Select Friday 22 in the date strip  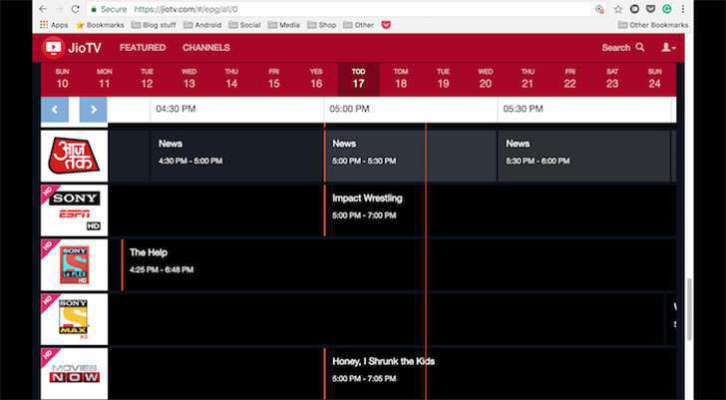pyautogui.click(x=570, y=79)
